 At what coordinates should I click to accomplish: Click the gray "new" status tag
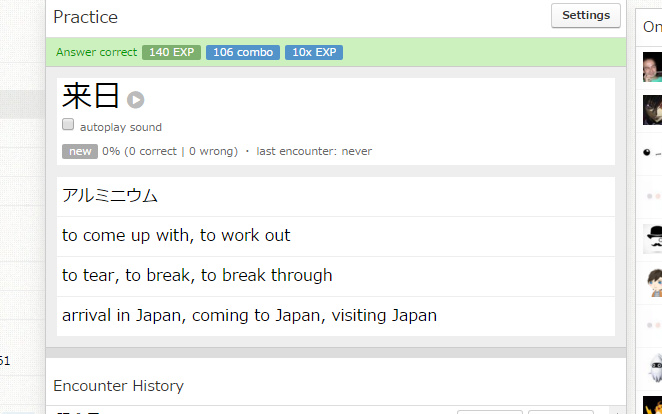click(79, 152)
